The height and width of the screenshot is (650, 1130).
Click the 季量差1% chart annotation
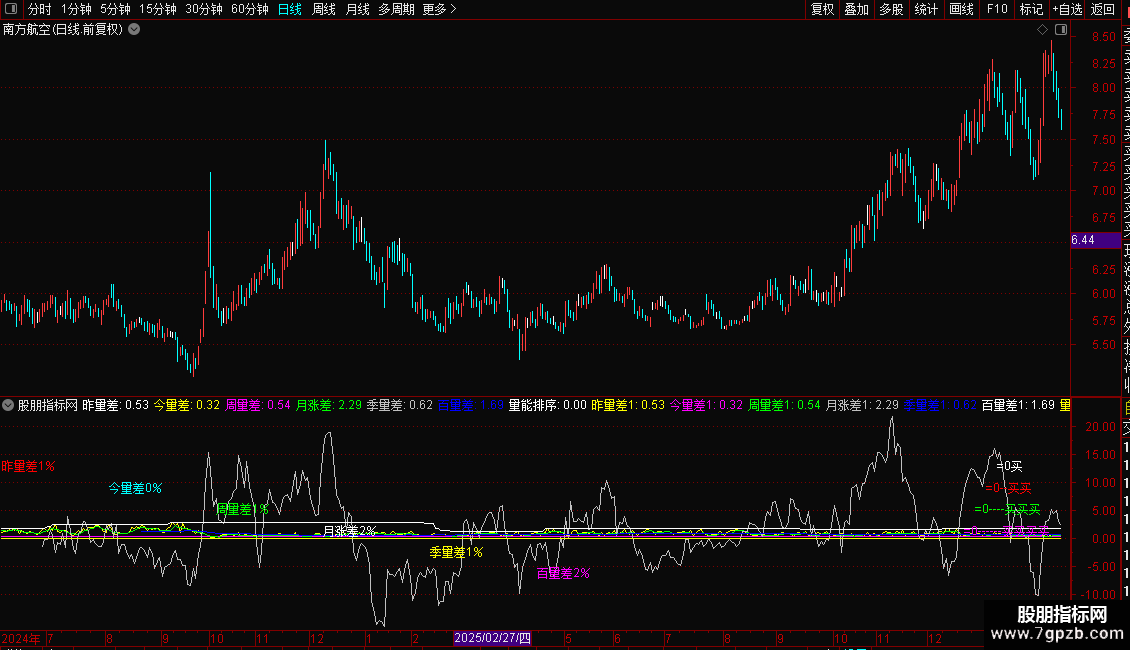pos(456,552)
